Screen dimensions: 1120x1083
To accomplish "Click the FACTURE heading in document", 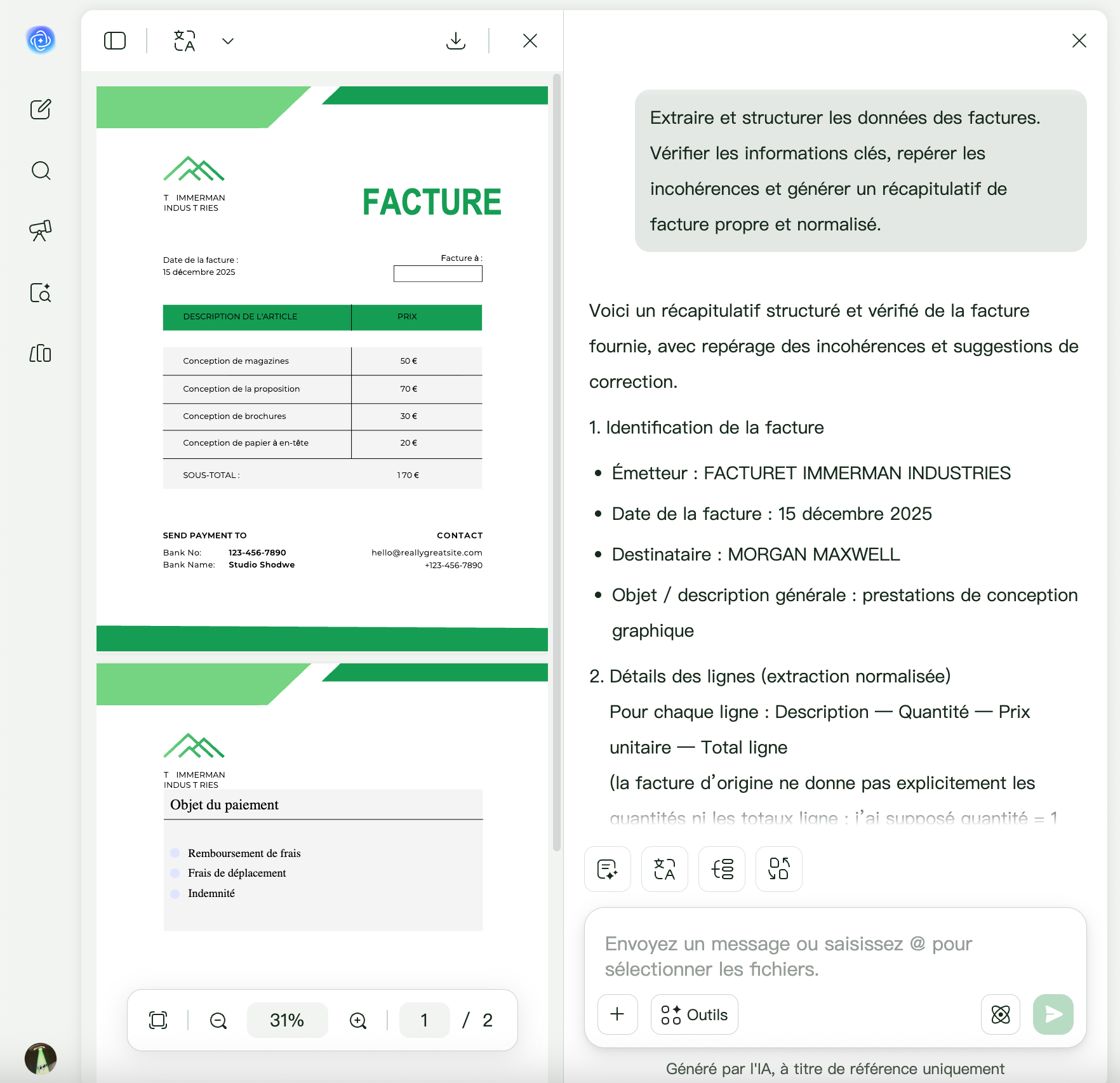I will [432, 203].
